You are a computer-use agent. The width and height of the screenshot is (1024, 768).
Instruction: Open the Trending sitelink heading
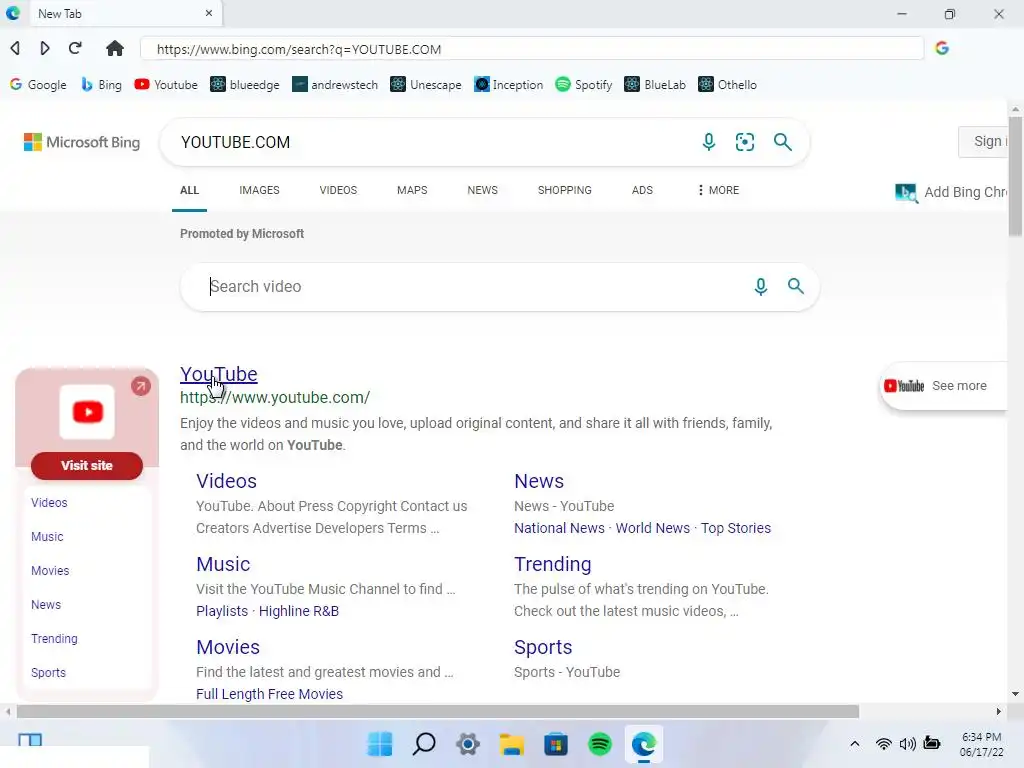point(552,564)
